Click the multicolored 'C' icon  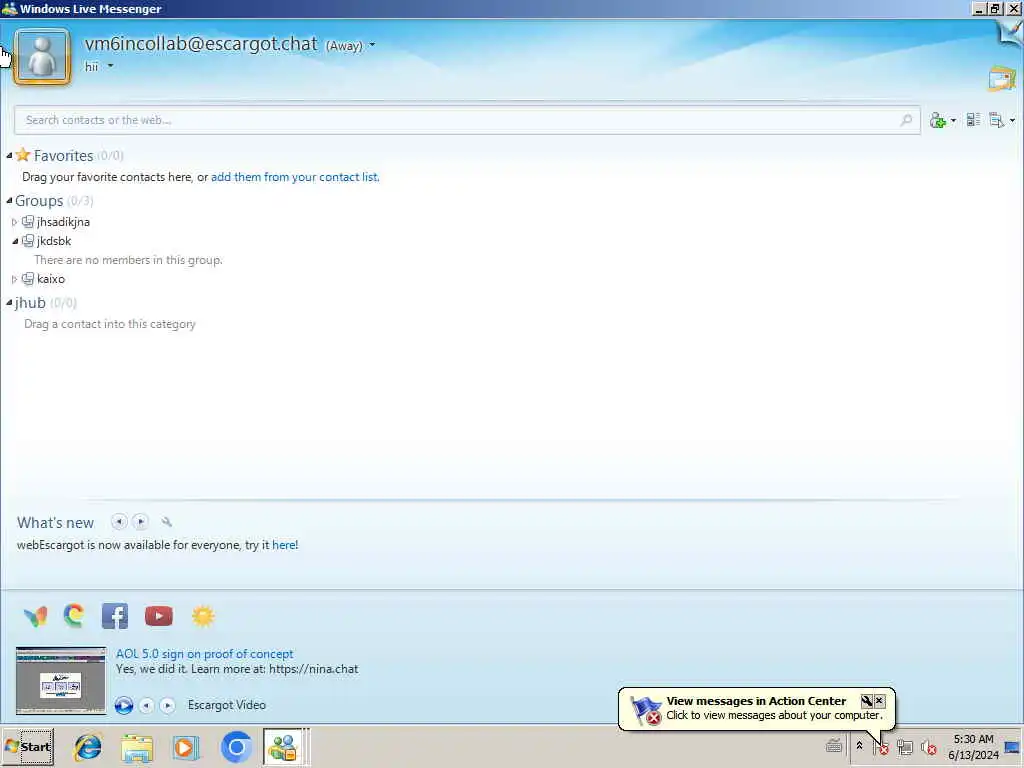click(74, 615)
